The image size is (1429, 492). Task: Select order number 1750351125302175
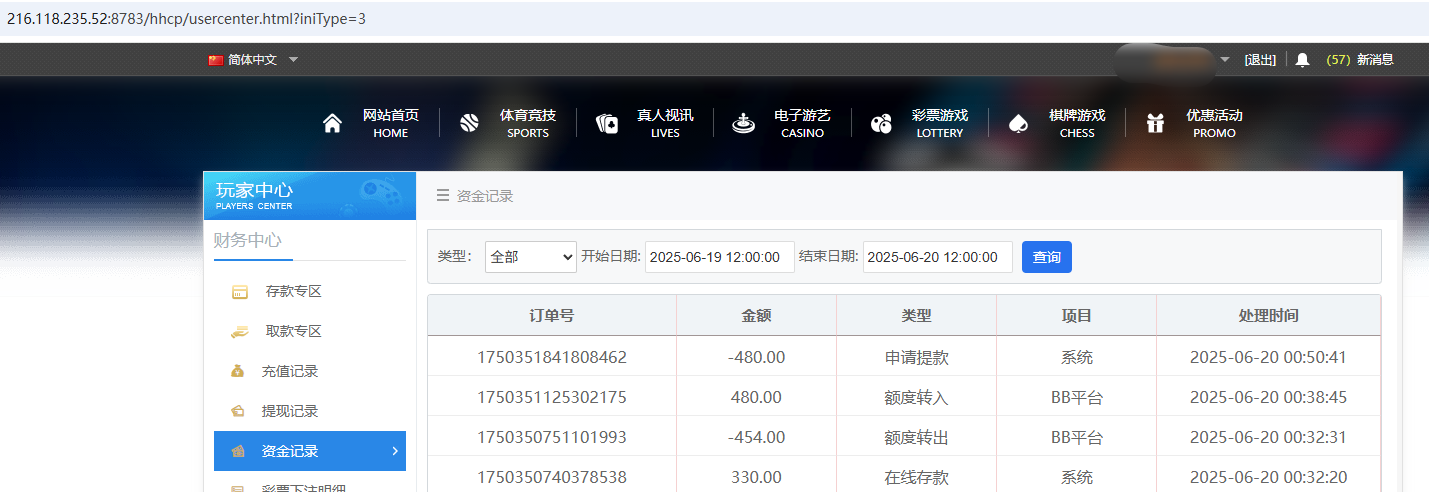point(552,397)
